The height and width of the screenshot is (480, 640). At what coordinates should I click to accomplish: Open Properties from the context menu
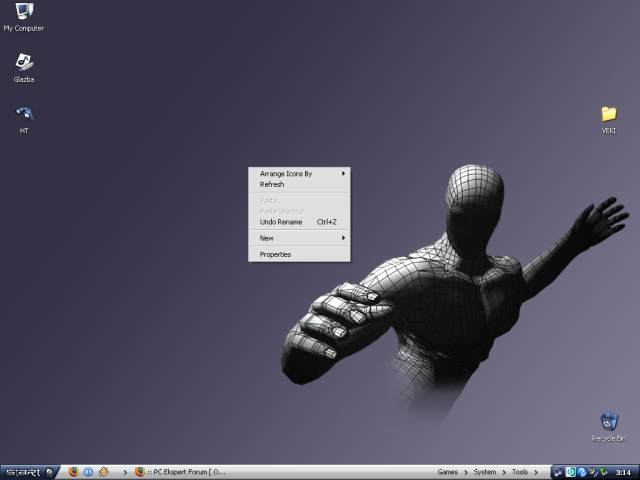coord(275,255)
